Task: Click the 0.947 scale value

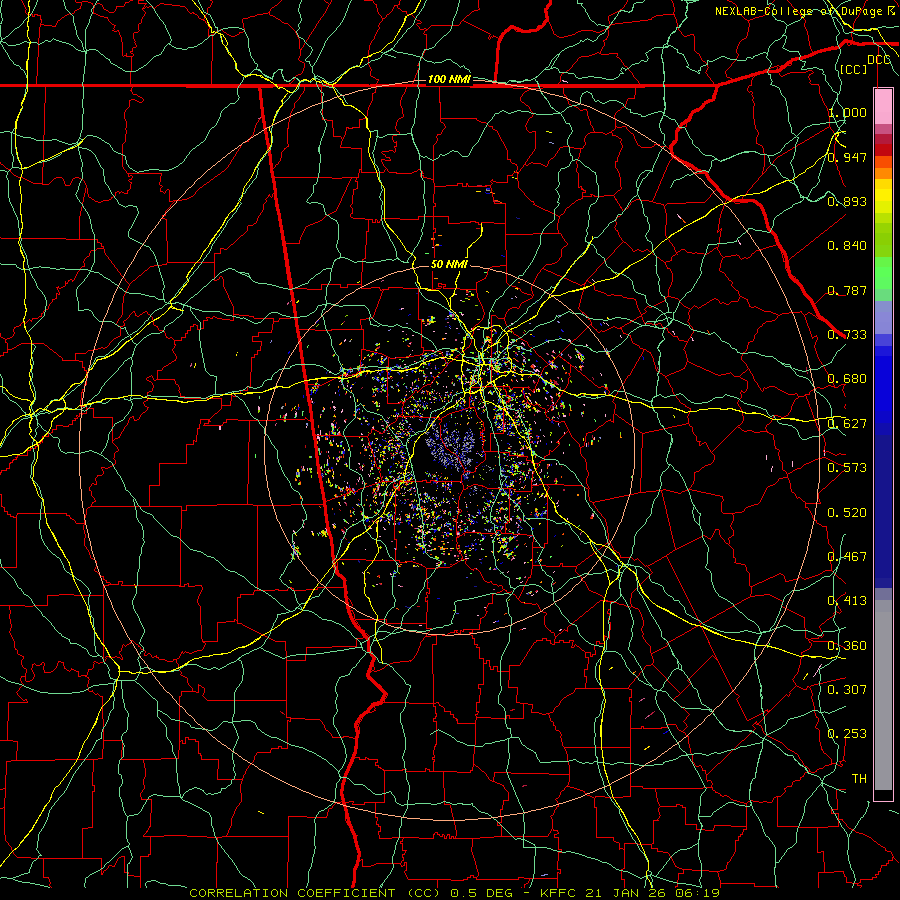Action: (847, 157)
